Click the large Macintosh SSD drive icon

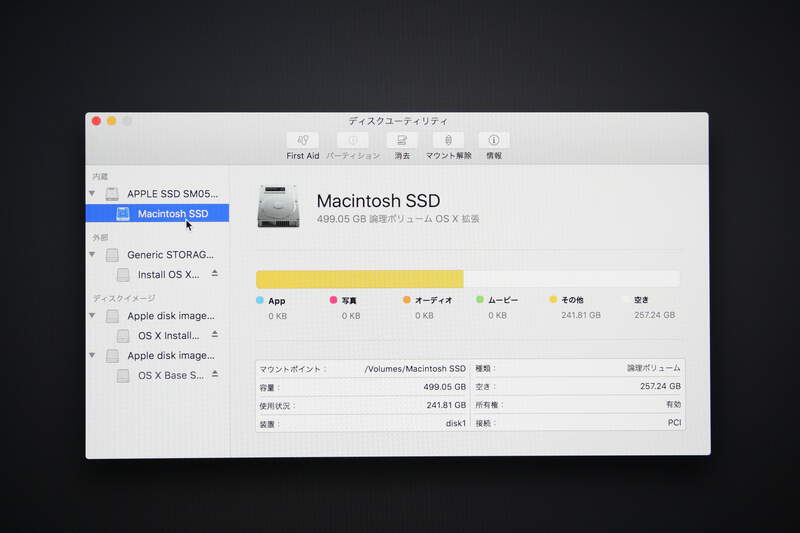[279, 205]
